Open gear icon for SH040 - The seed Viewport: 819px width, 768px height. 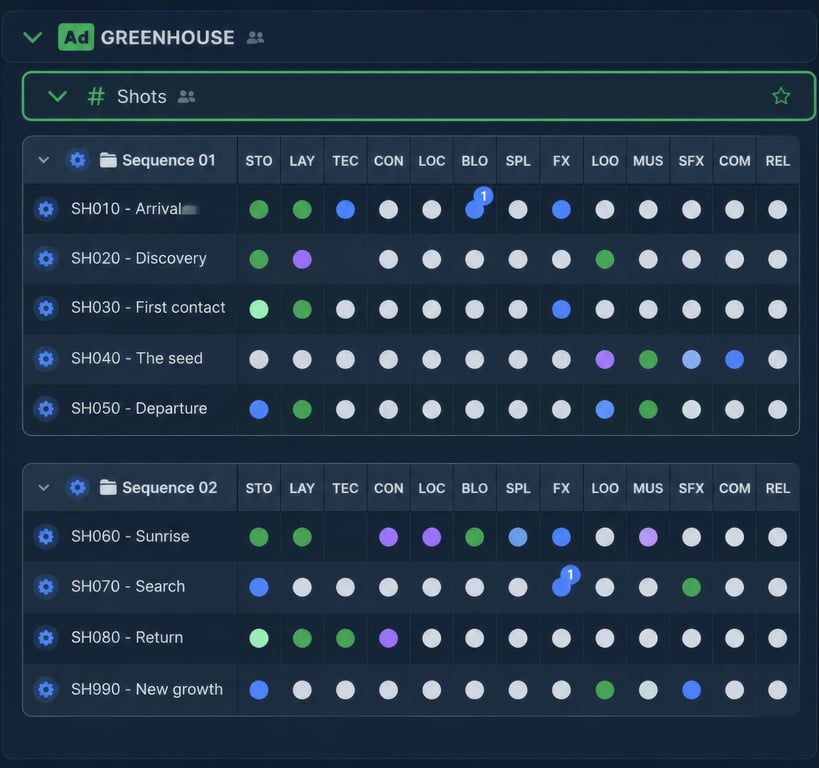[46, 358]
